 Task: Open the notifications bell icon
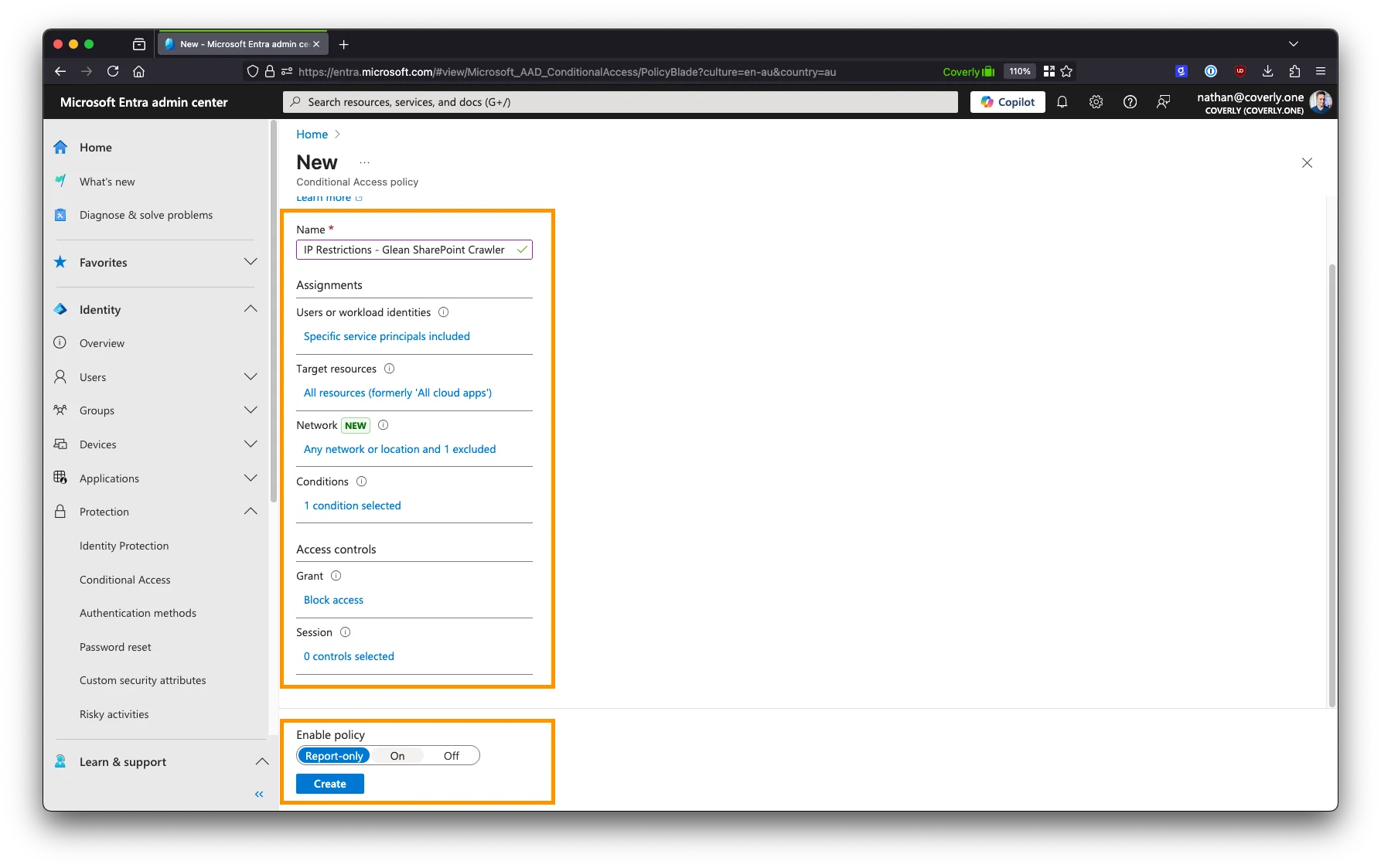[1062, 102]
